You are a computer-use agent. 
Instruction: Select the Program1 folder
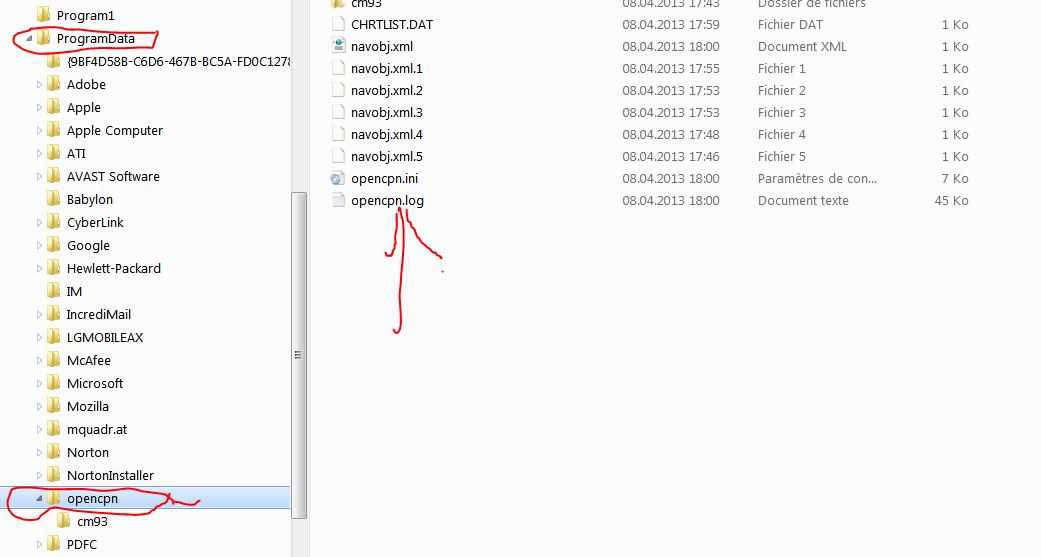pyautogui.click(x=85, y=15)
